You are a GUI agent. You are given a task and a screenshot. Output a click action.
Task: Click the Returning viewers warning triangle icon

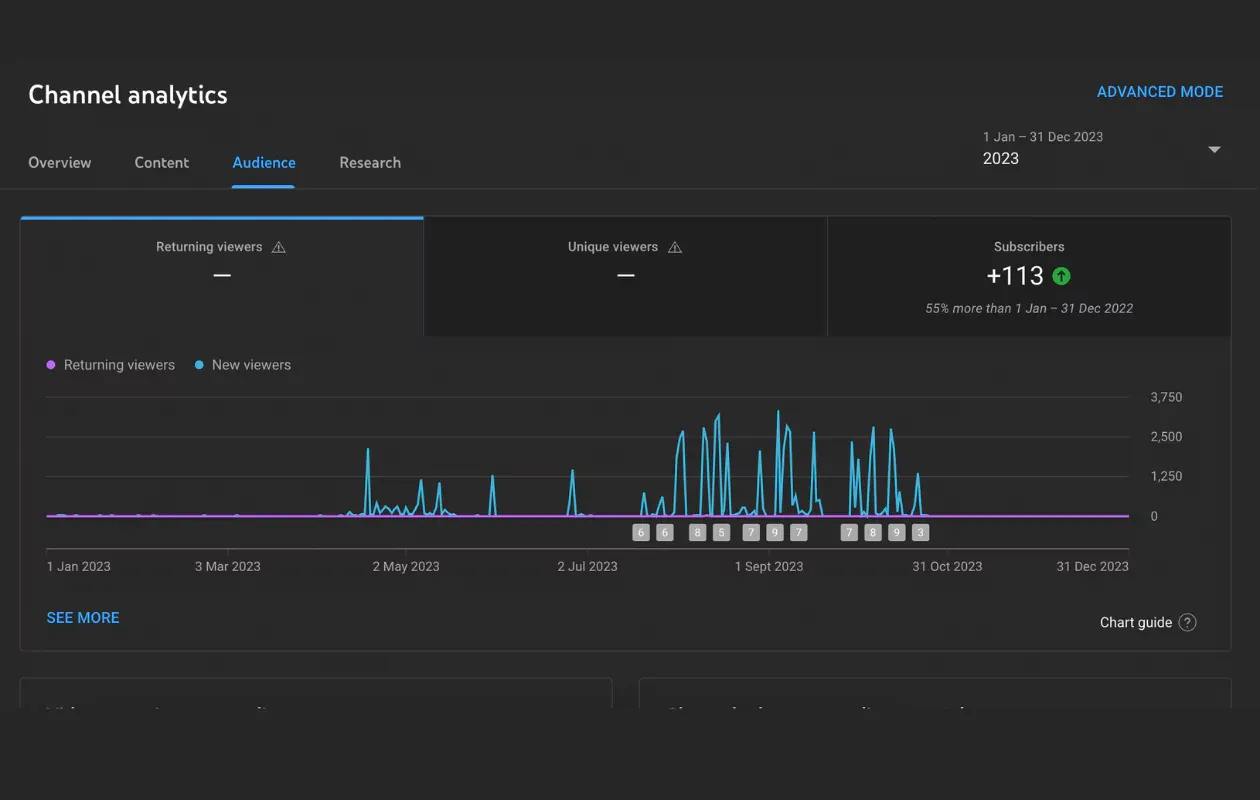tap(279, 247)
